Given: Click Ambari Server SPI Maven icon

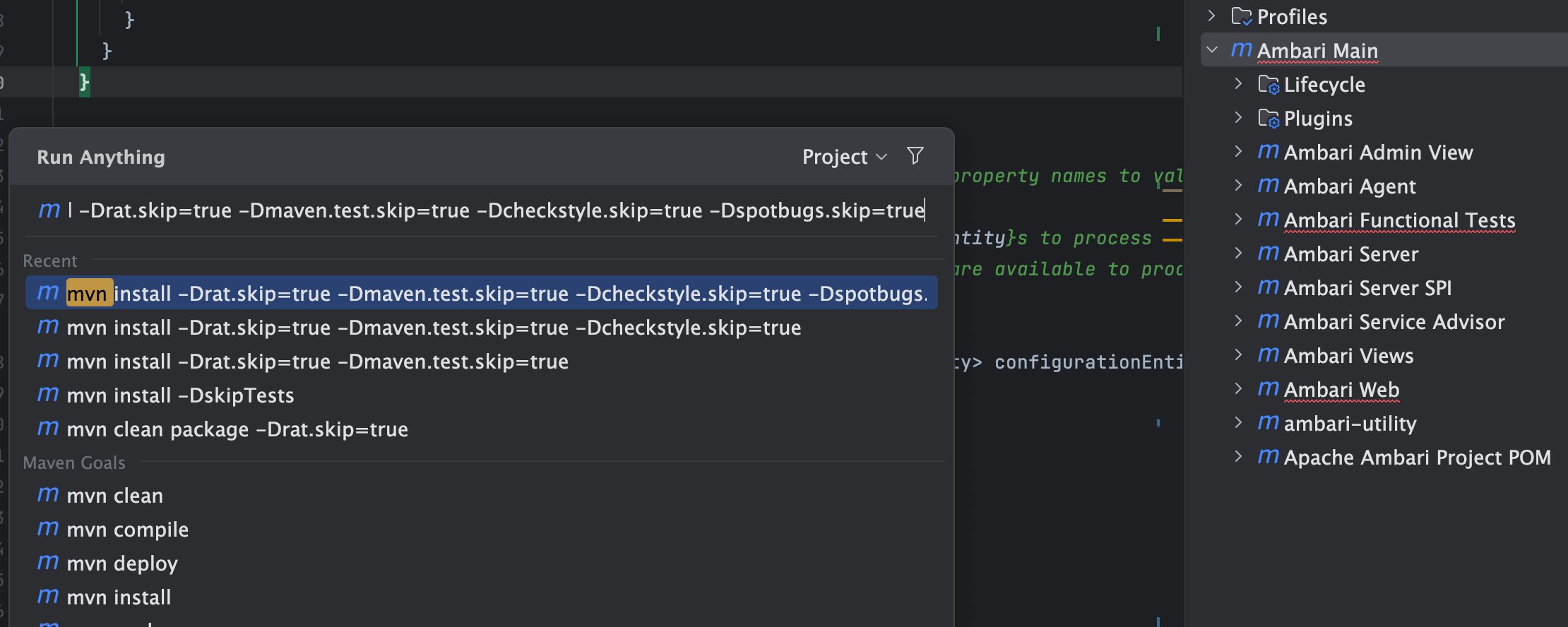Looking at the screenshot, I should 1269,287.
